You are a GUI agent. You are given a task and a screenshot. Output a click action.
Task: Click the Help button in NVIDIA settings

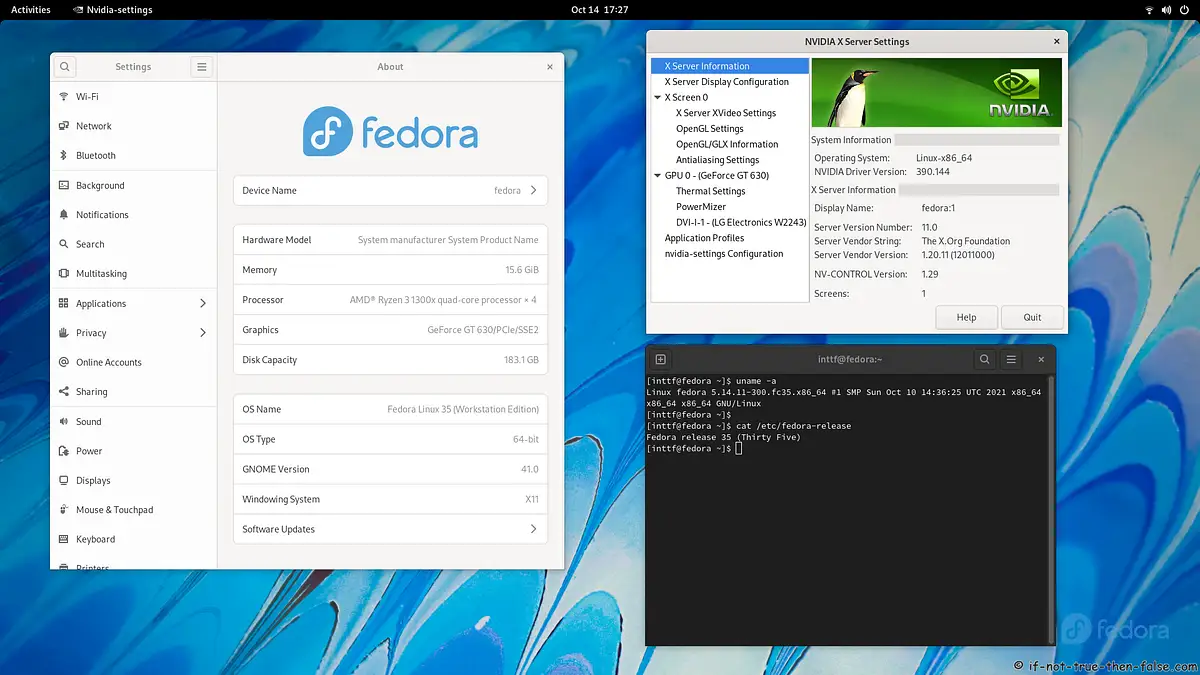(966, 317)
